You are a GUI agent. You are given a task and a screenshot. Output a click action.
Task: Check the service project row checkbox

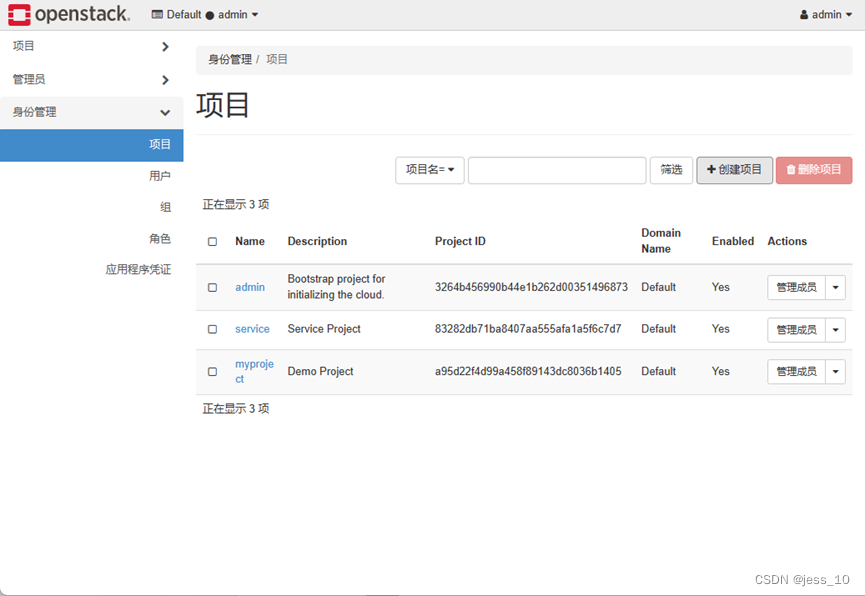[212, 329]
